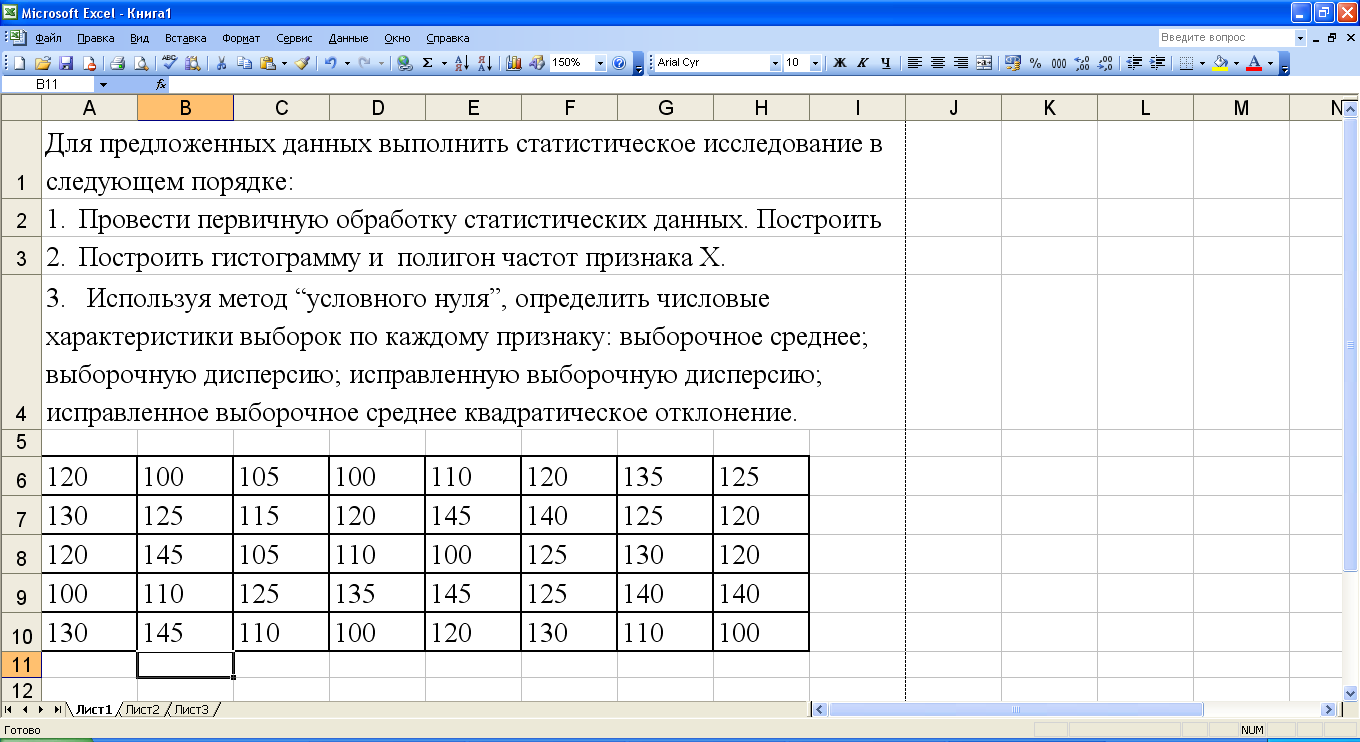Open the Undo history dropdown arrow

347,63
